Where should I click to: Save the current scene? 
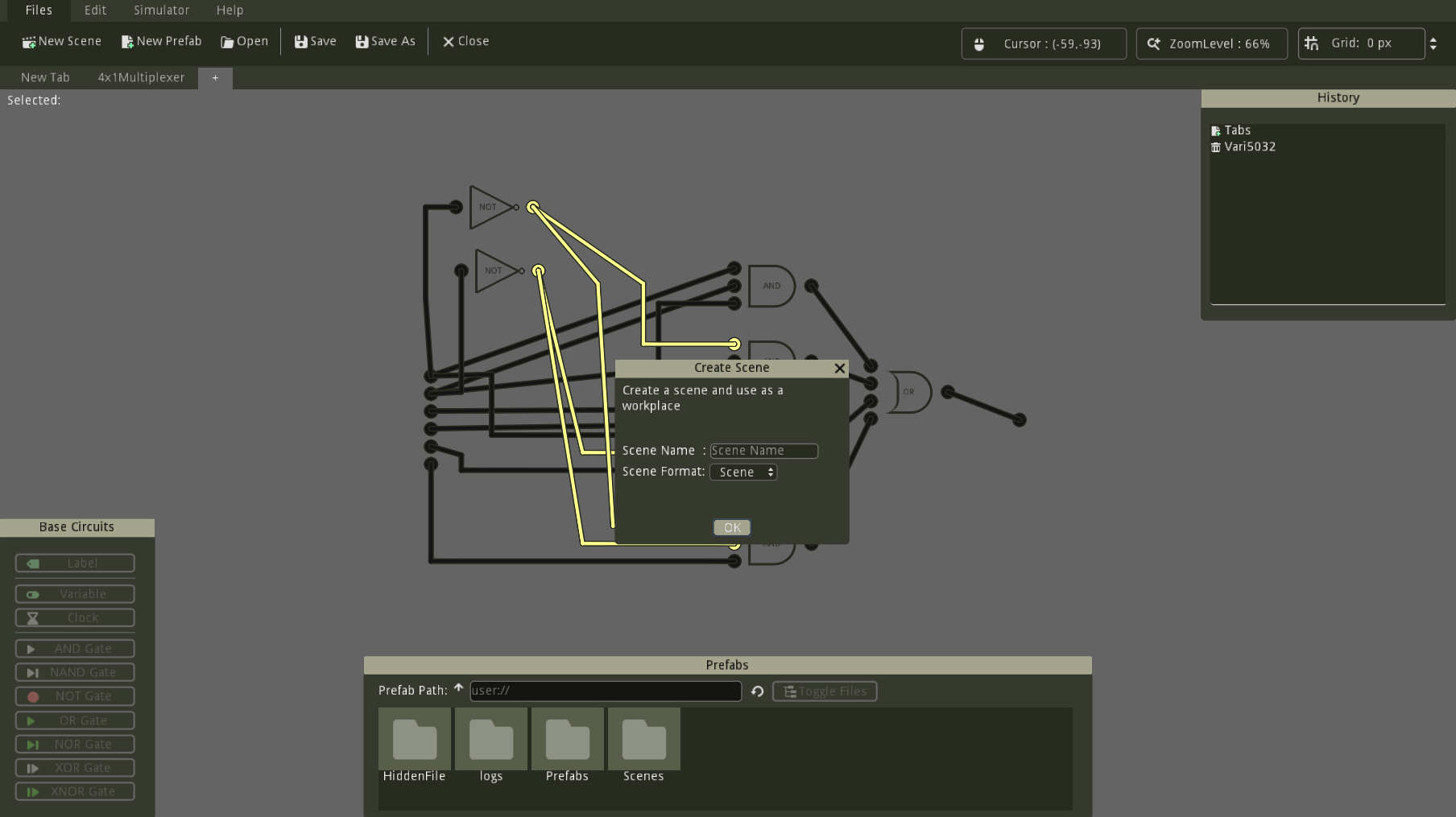point(314,41)
